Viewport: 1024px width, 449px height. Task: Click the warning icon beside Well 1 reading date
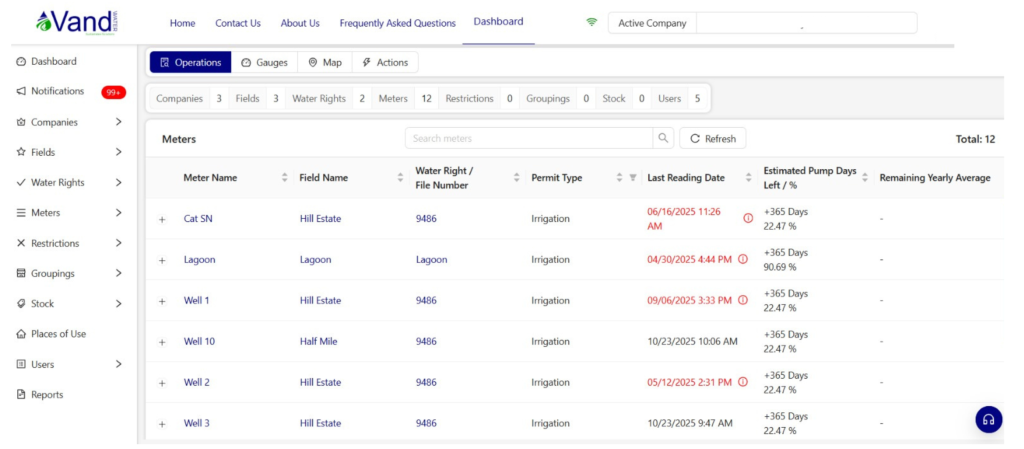pos(742,300)
